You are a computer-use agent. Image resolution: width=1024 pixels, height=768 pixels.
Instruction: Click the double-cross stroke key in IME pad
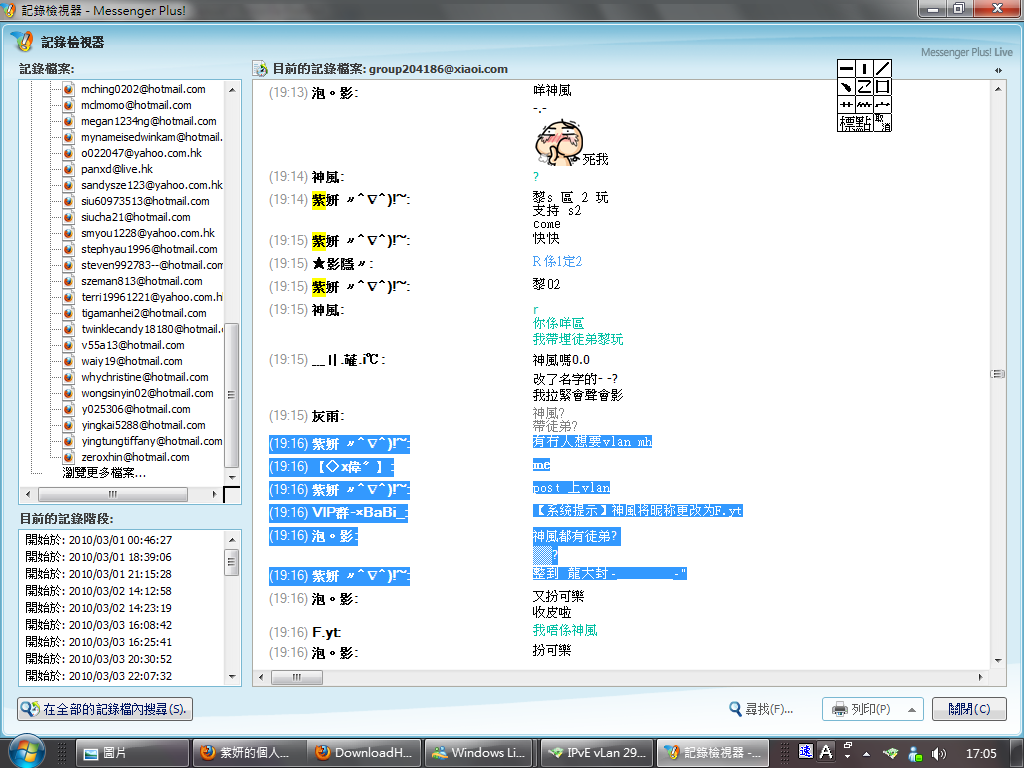[846, 104]
